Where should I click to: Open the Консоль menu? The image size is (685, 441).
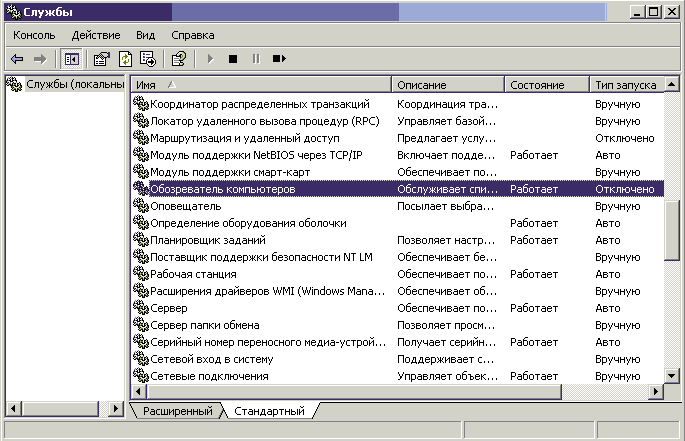coord(34,35)
